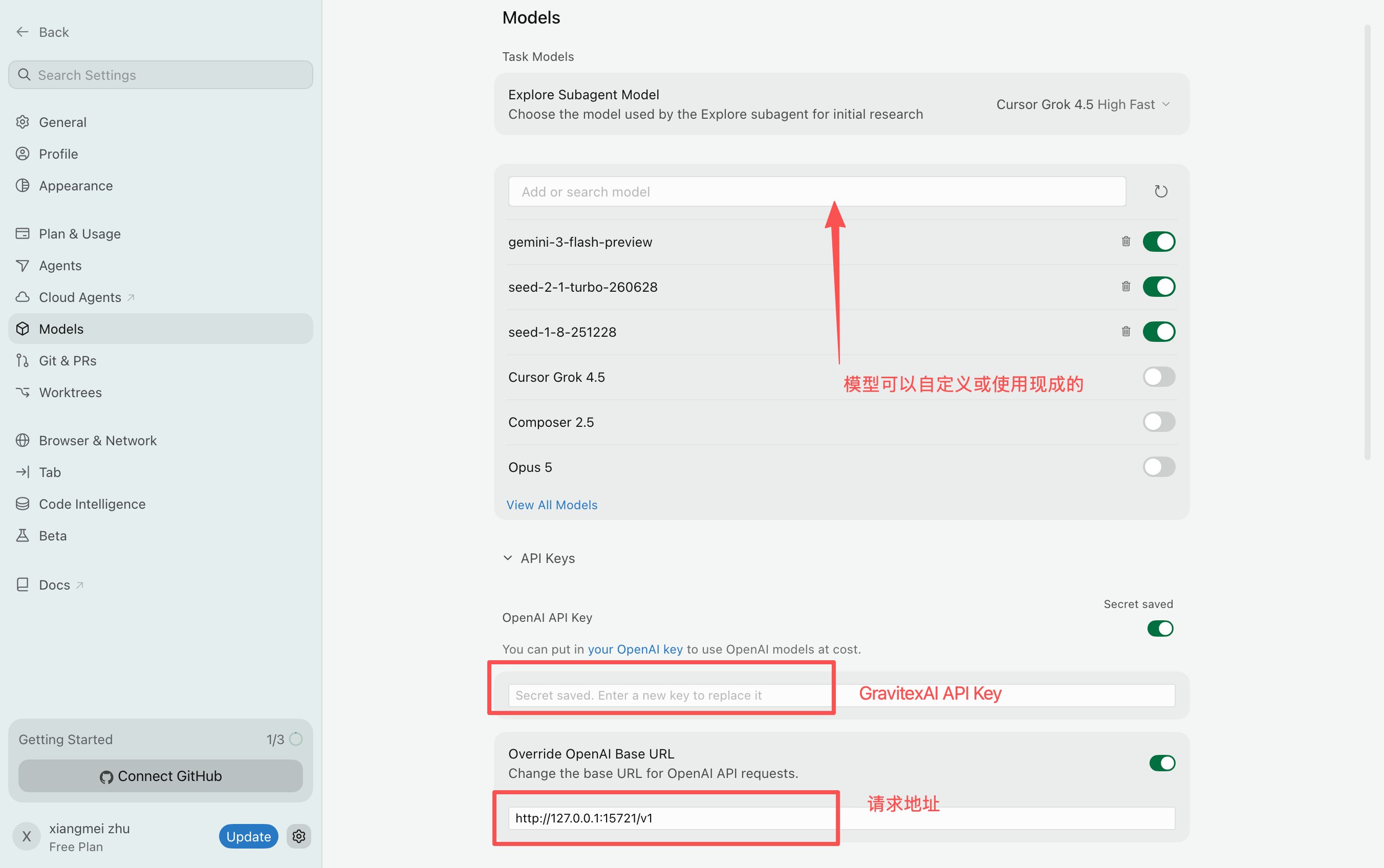
Task: Click the Tab arrow icon
Action: 23,472
